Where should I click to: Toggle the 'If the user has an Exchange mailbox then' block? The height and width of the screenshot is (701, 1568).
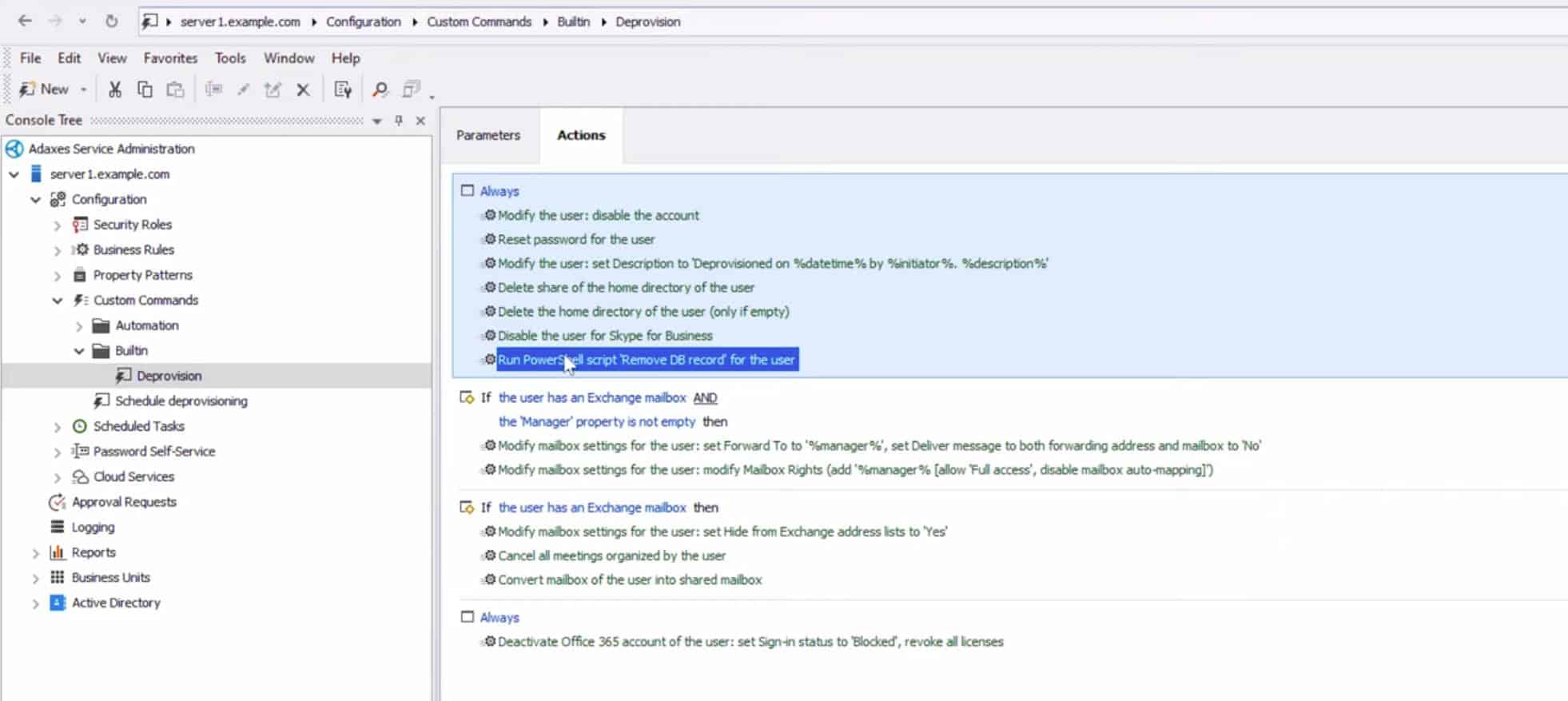click(x=468, y=507)
